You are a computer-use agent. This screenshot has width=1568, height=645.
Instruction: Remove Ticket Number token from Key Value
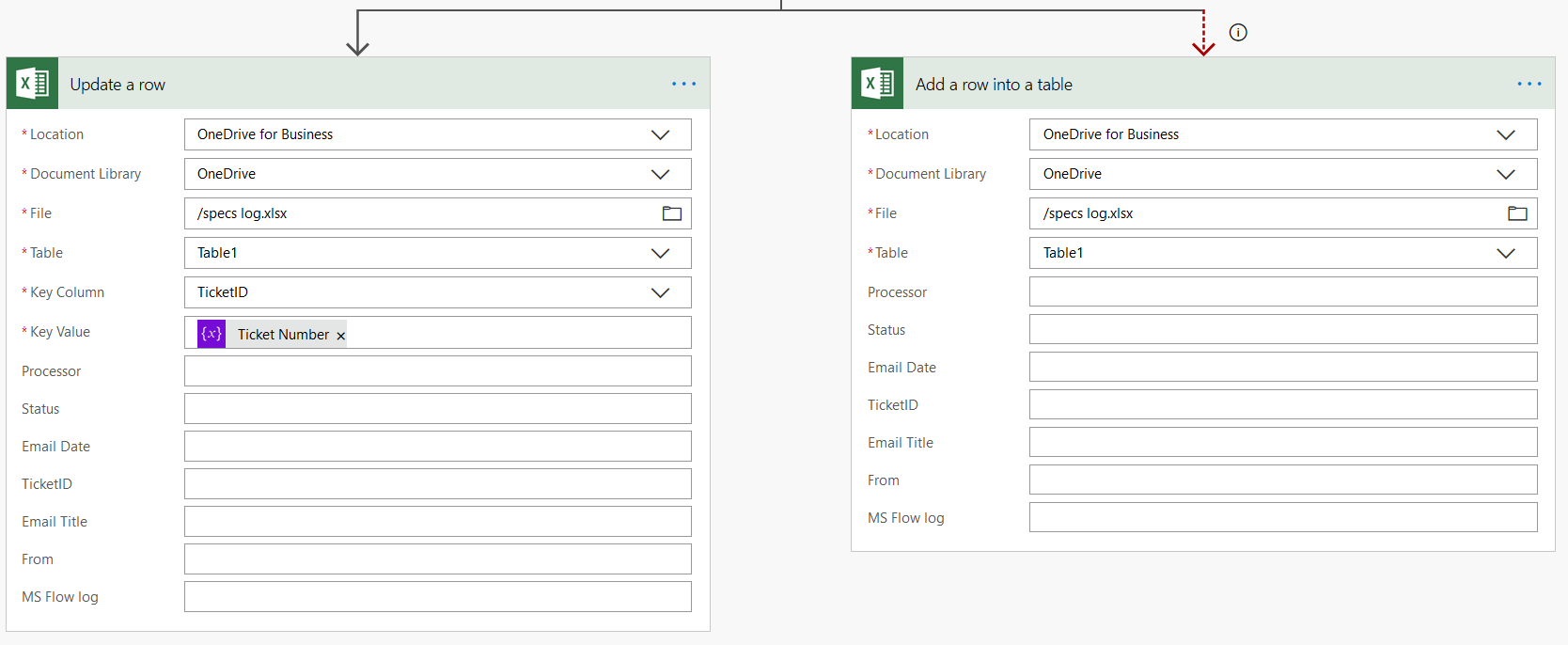tap(341, 336)
